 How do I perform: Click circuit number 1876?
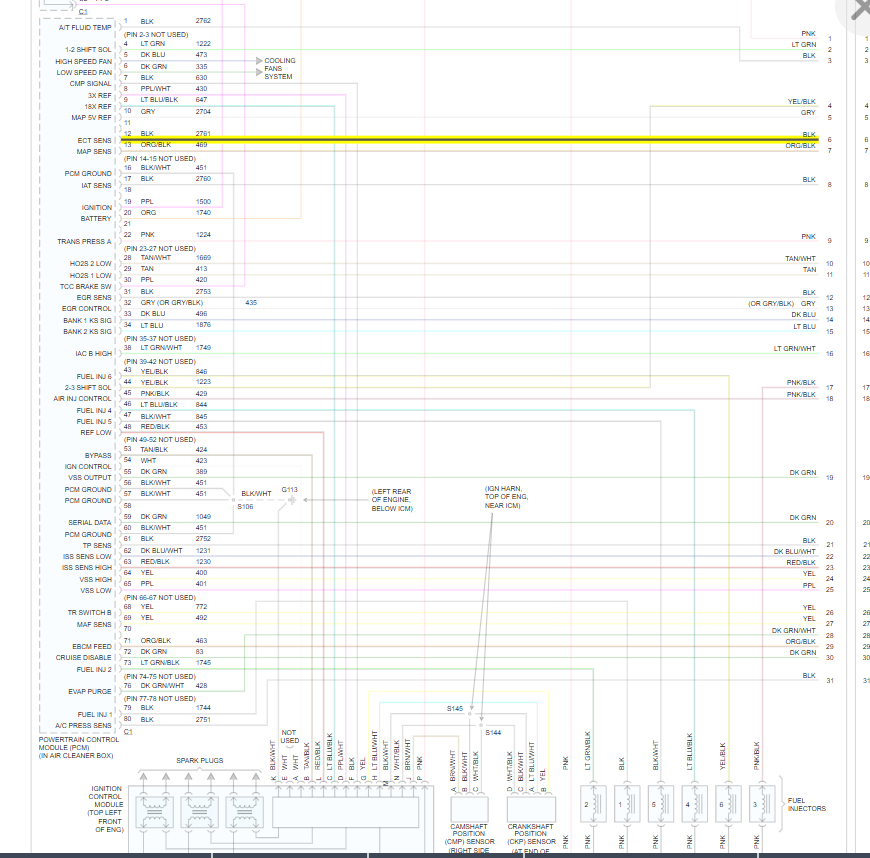(203, 325)
